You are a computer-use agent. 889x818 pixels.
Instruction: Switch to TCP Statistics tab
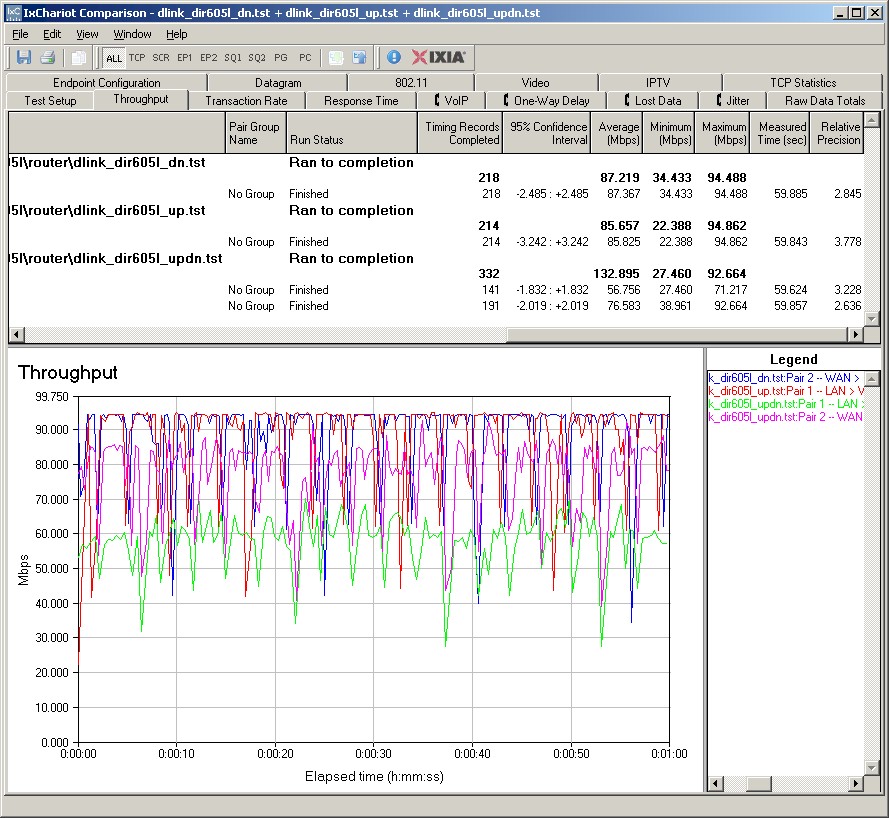(x=803, y=83)
